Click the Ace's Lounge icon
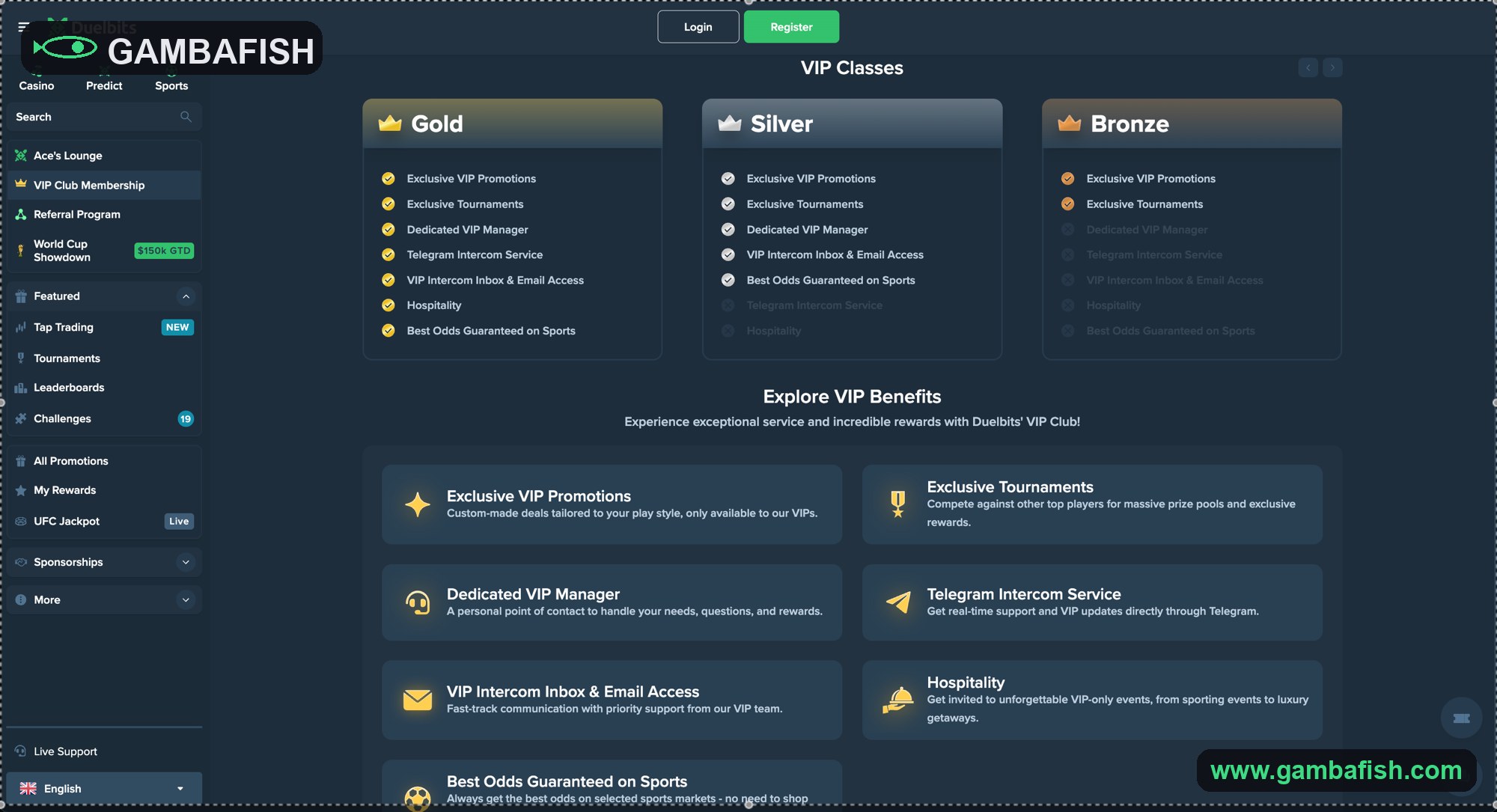Viewport: 1497px width, 812px height. pyautogui.click(x=21, y=156)
